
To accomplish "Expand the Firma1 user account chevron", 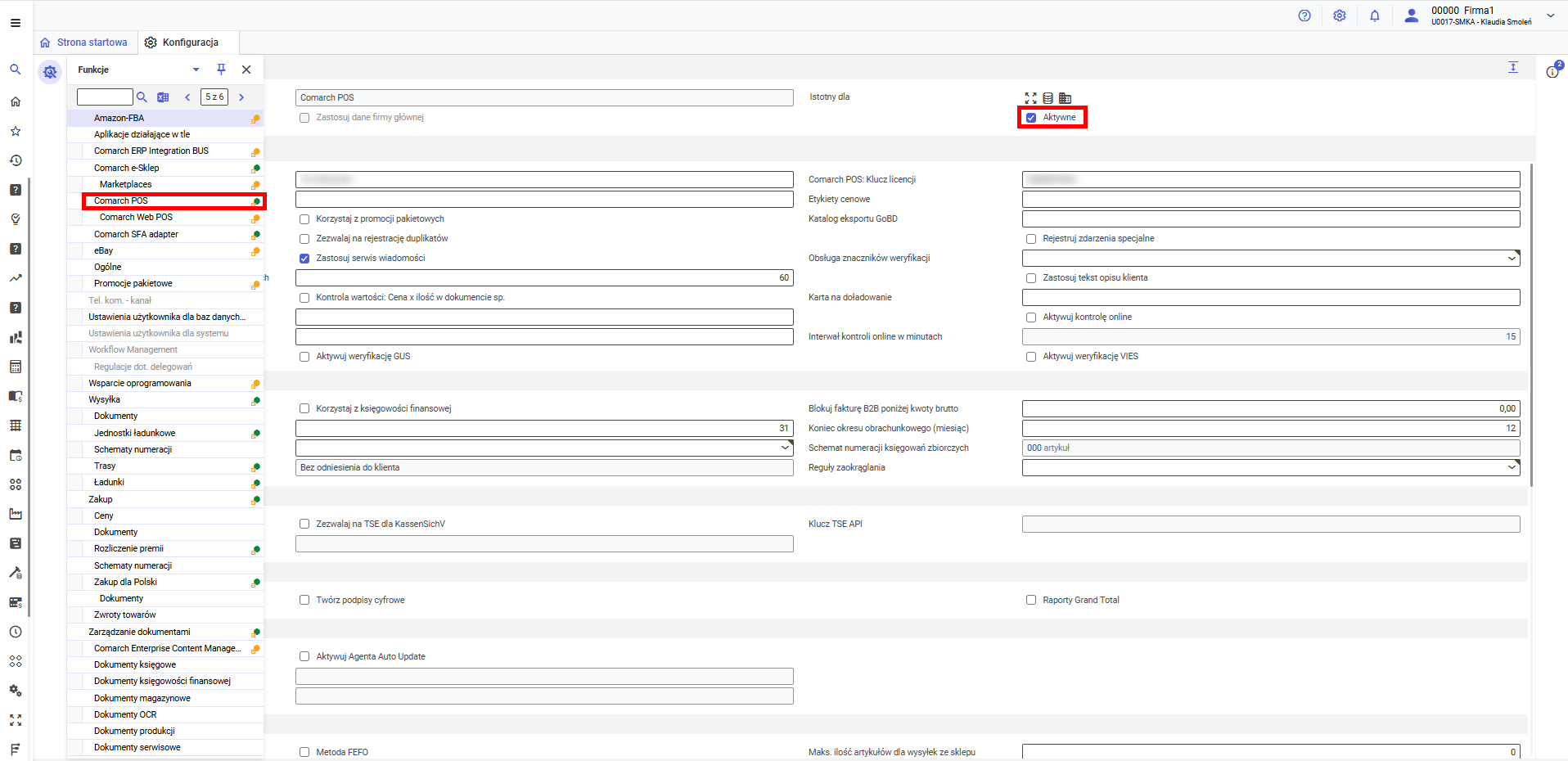I will [1550, 16].
